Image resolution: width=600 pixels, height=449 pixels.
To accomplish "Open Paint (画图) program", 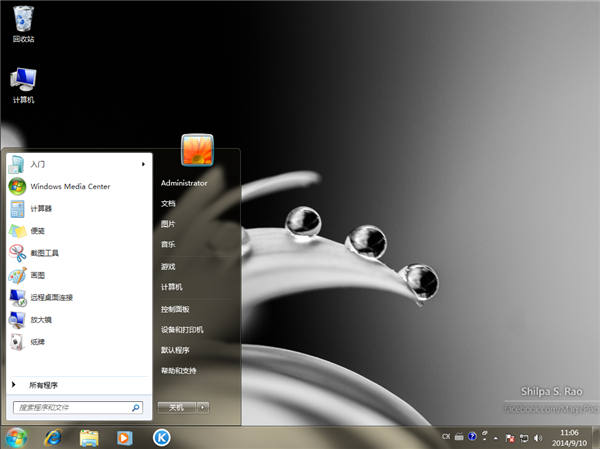I will [37, 275].
